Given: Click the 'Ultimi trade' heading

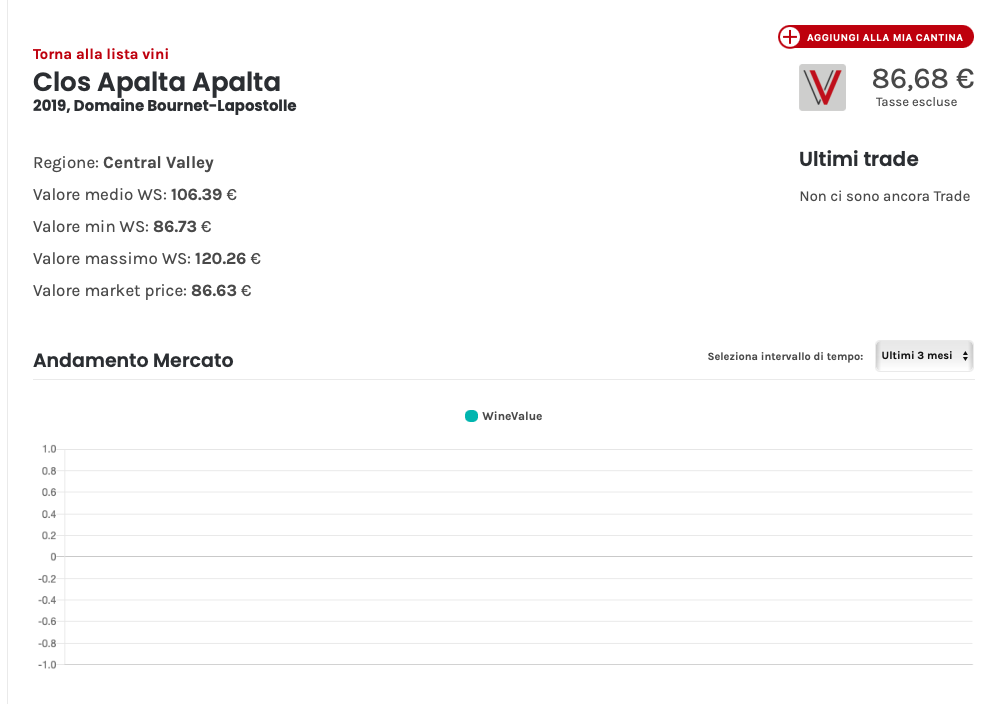Looking at the screenshot, I should (x=858, y=159).
